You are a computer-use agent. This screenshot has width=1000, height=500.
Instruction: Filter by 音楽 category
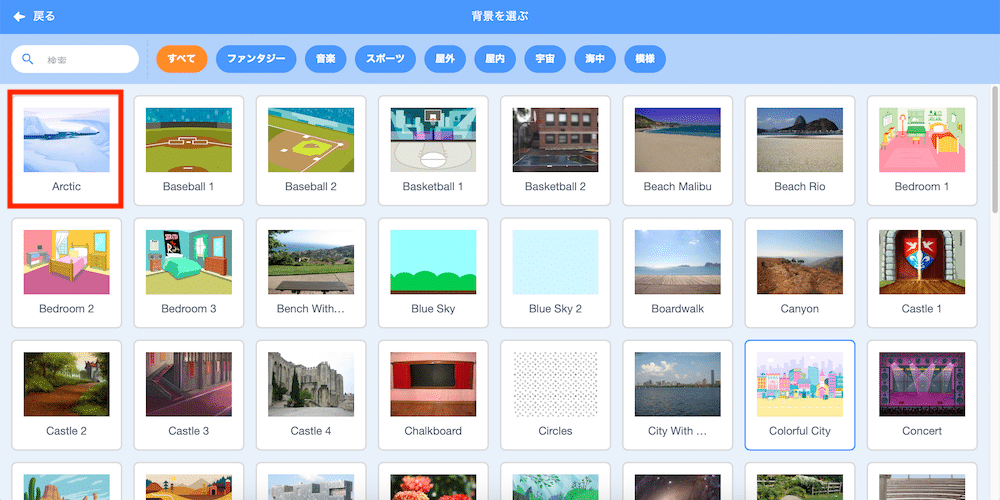325,59
